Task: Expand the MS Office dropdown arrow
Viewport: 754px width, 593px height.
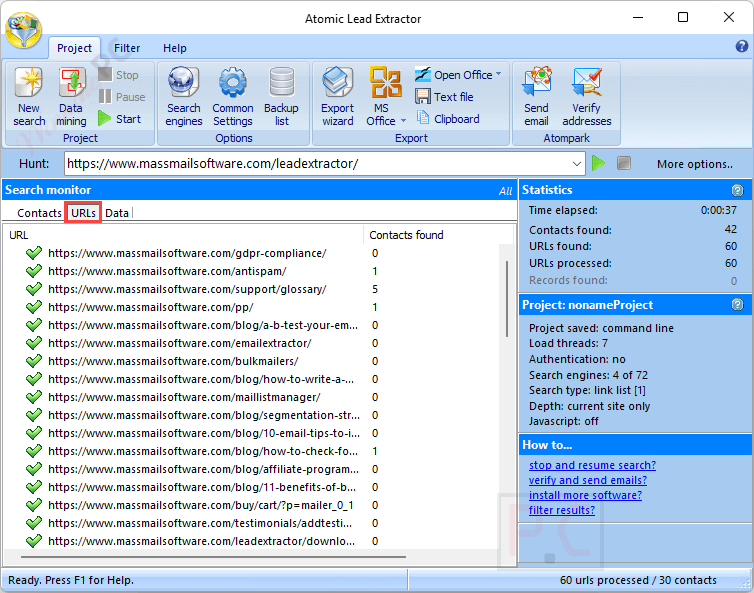Action: (403, 121)
